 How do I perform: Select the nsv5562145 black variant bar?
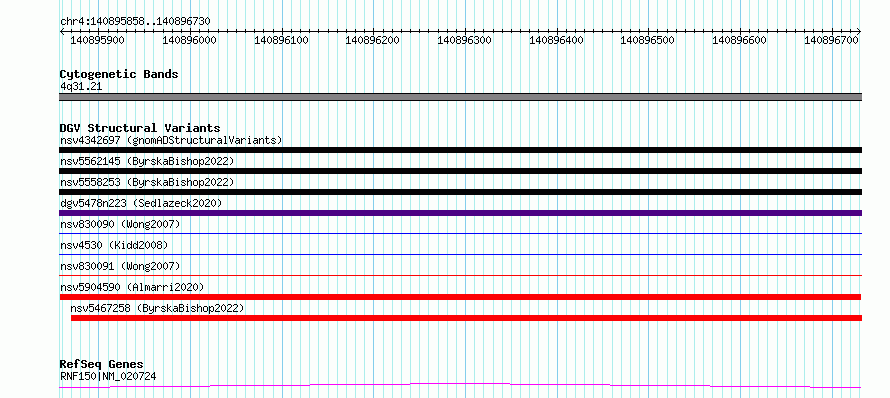pyautogui.click(x=460, y=171)
